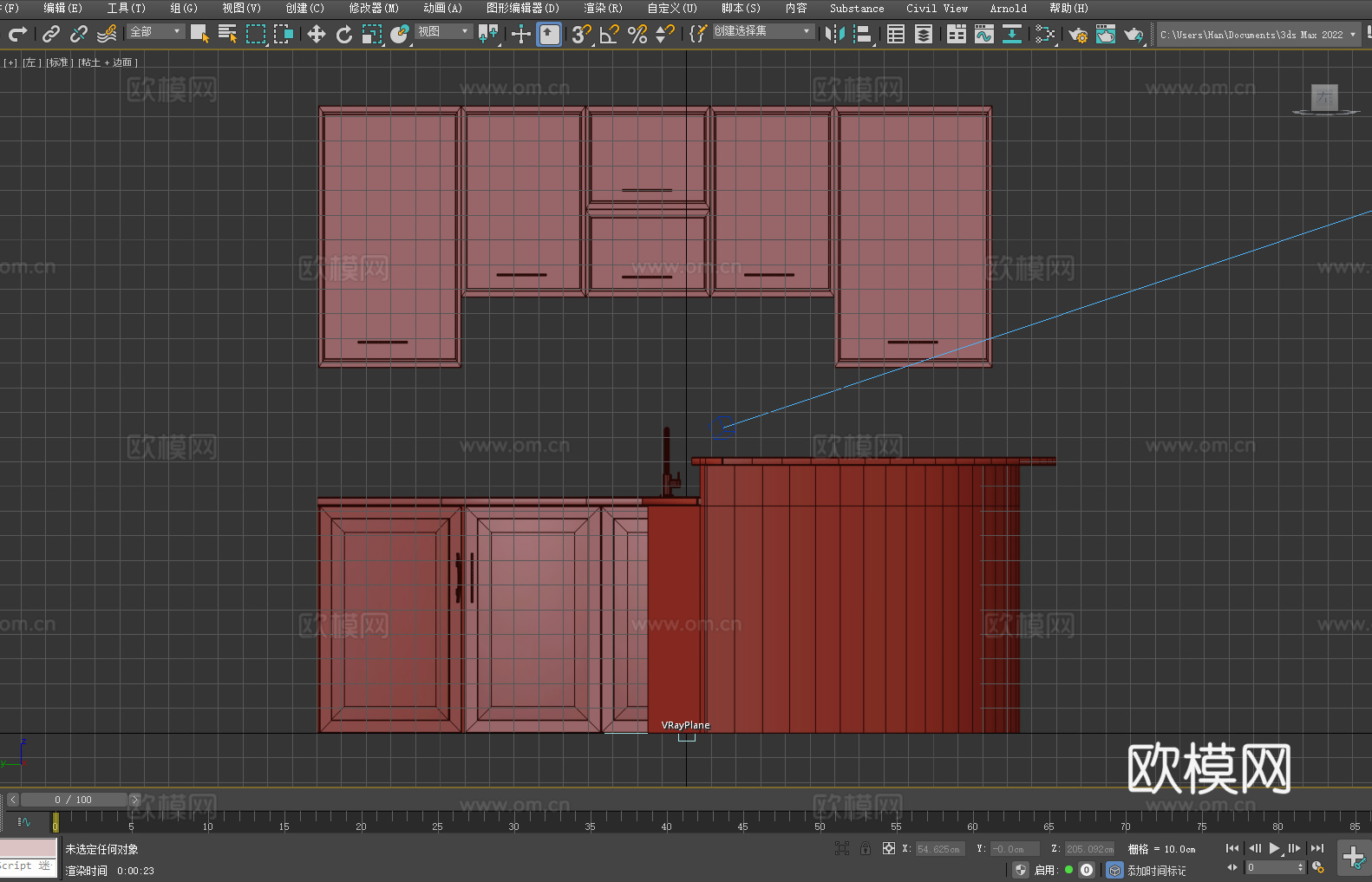Open the 编辑(E) menu

(62, 8)
